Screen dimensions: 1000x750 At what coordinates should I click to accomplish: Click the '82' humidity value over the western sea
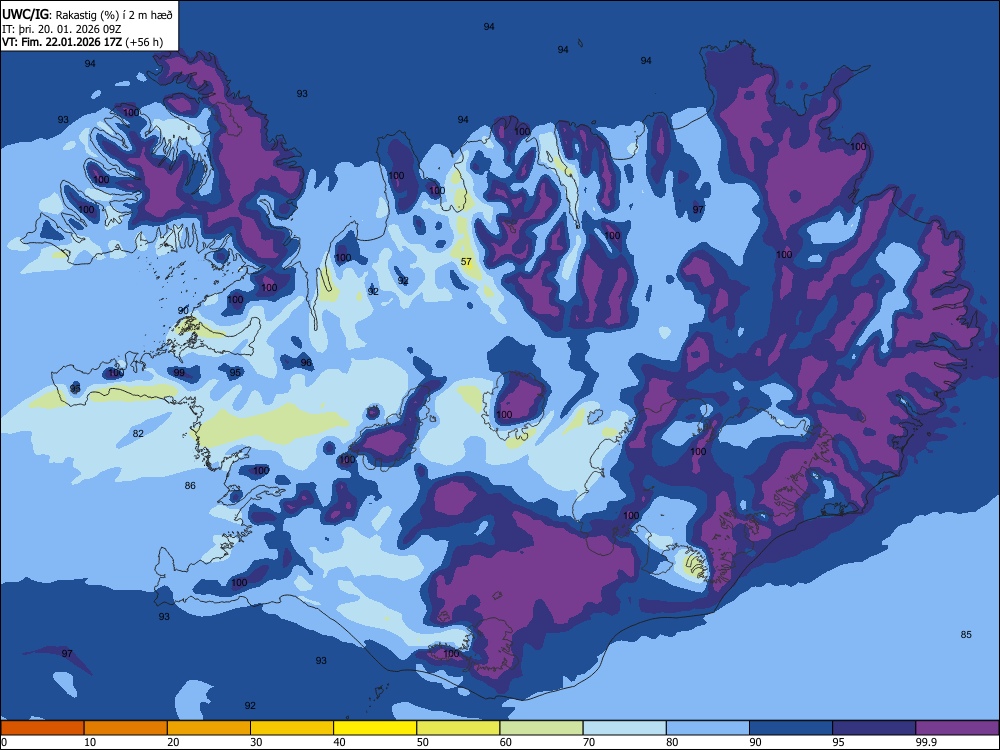tap(138, 434)
